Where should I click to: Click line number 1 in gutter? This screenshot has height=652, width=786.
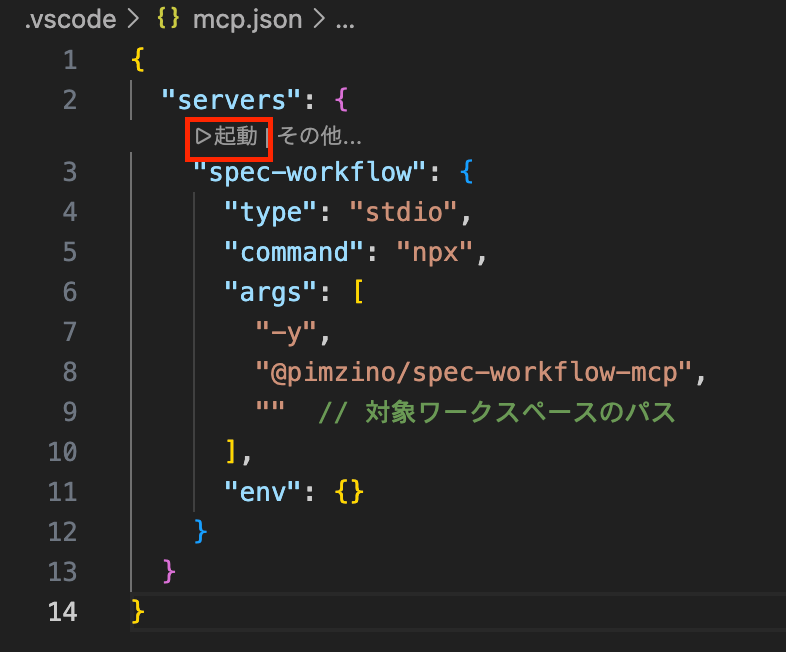70,60
